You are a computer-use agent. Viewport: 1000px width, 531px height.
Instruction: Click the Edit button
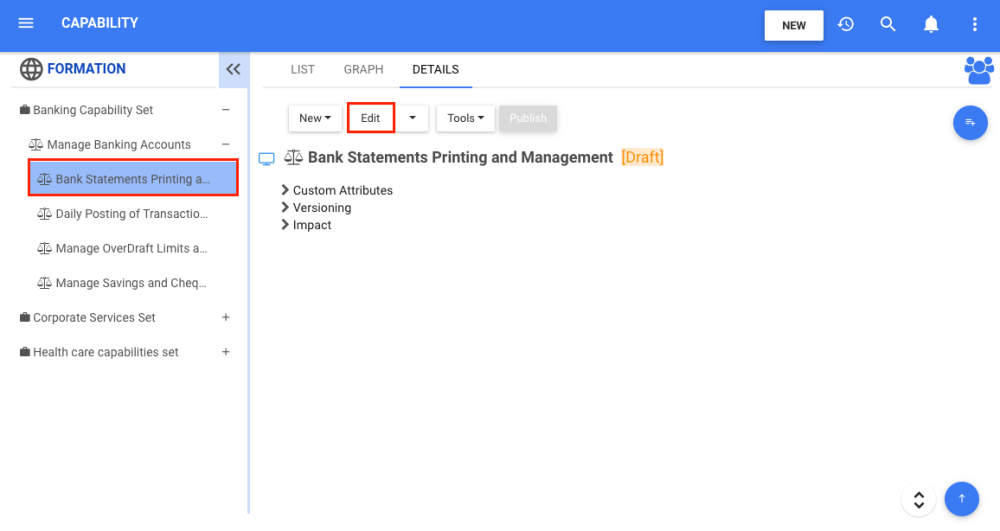pyautogui.click(x=371, y=118)
